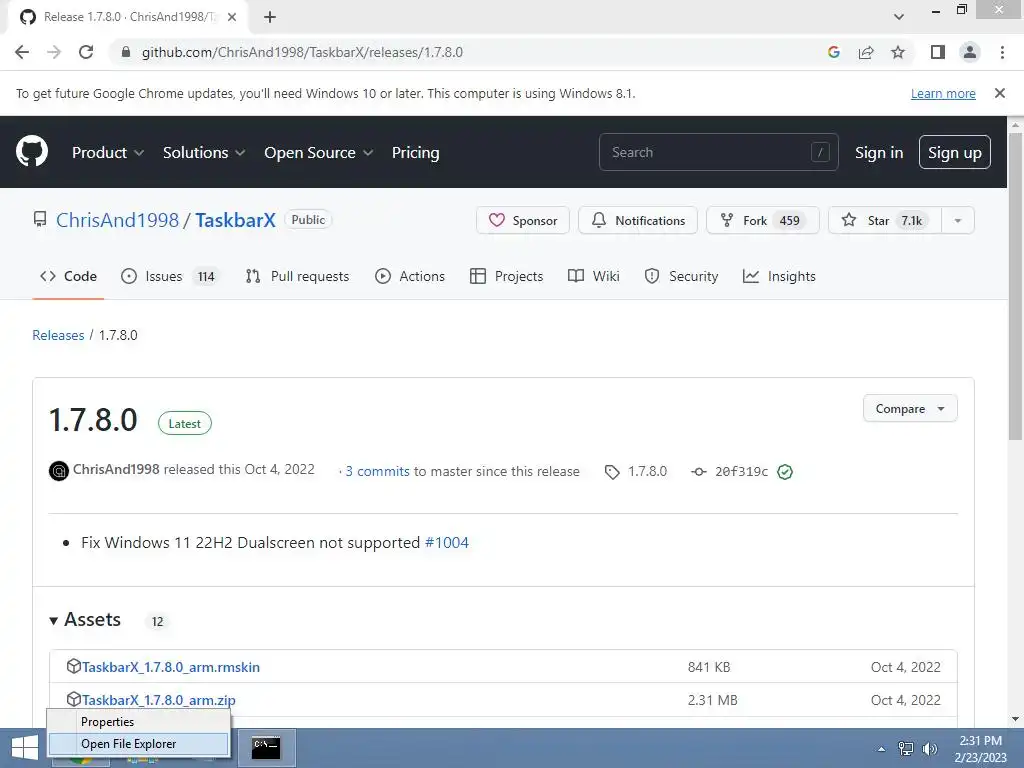Expand the Product menu
This screenshot has height=768, width=1024.
[x=108, y=152]
